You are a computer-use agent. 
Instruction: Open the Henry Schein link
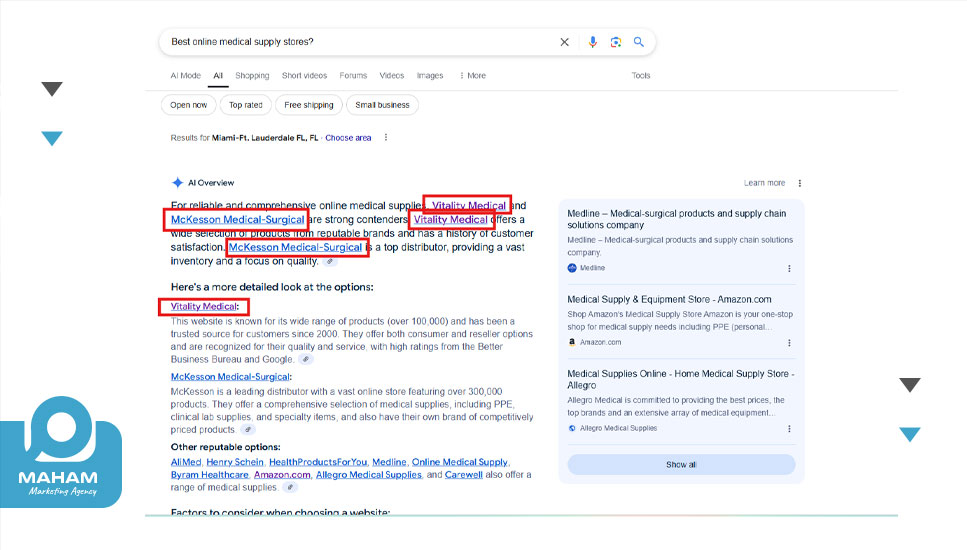click(234, 462)
